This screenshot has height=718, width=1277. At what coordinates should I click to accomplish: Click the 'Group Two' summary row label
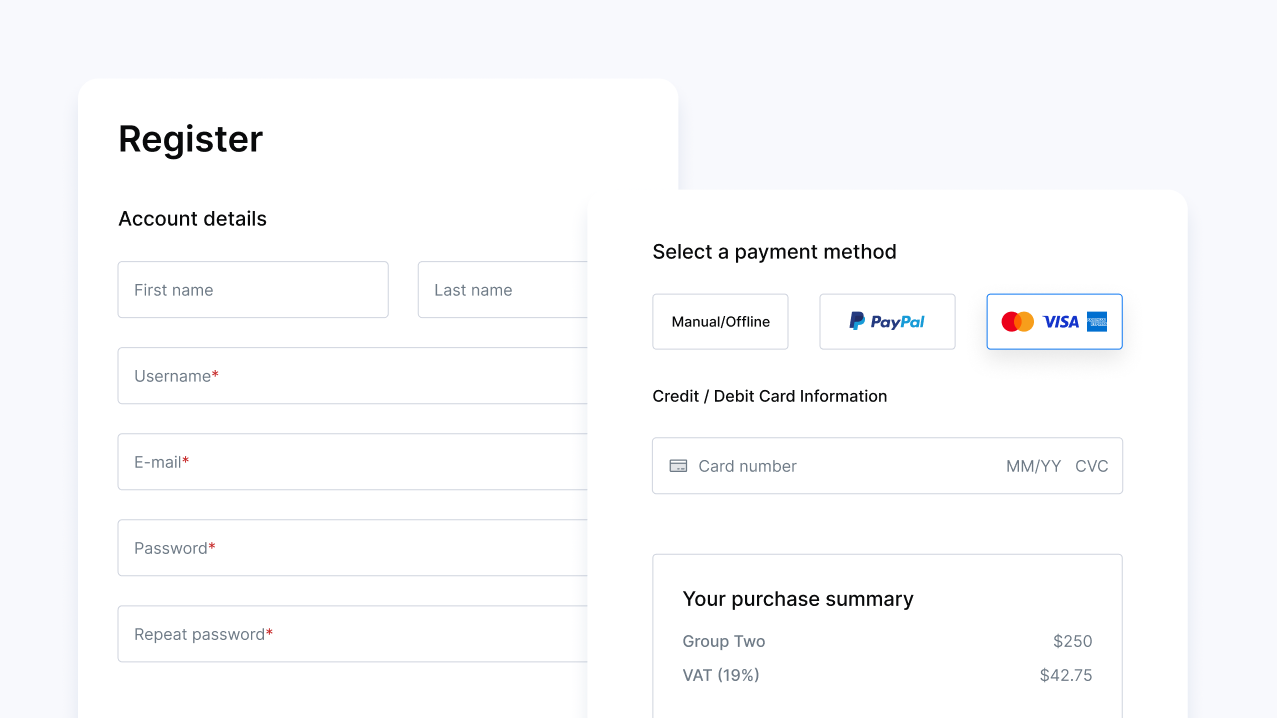click(724, 642)
